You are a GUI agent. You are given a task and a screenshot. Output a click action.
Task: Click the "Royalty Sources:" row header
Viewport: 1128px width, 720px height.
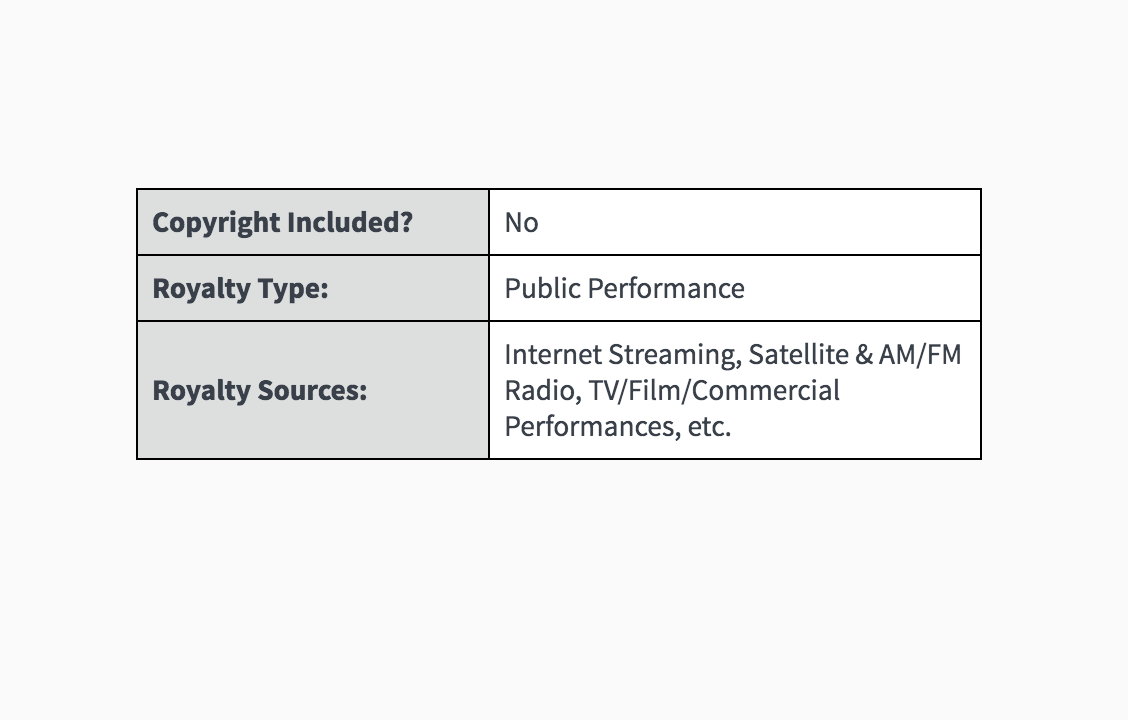(259, 390)
